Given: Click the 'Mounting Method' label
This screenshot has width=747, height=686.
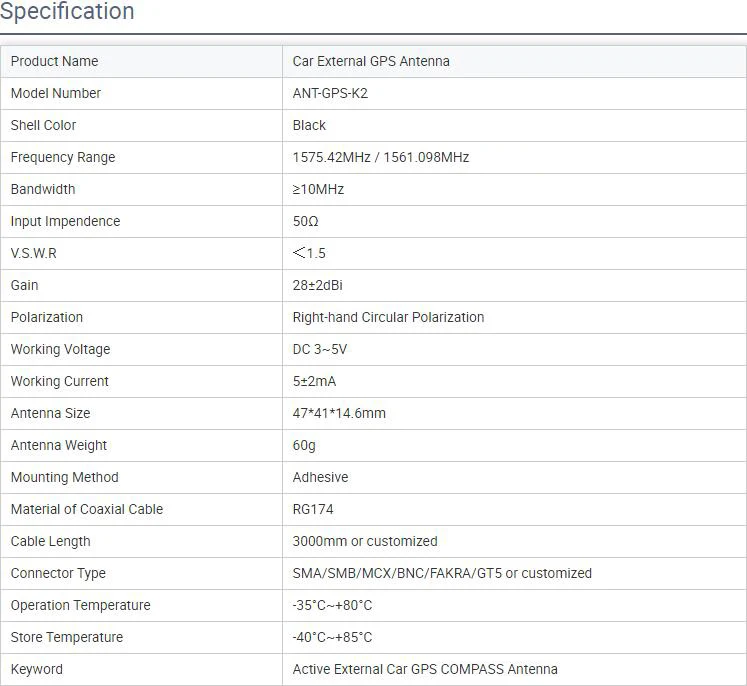Looking at the screenshot, I should pyautogui.click(x=64, y=477).
